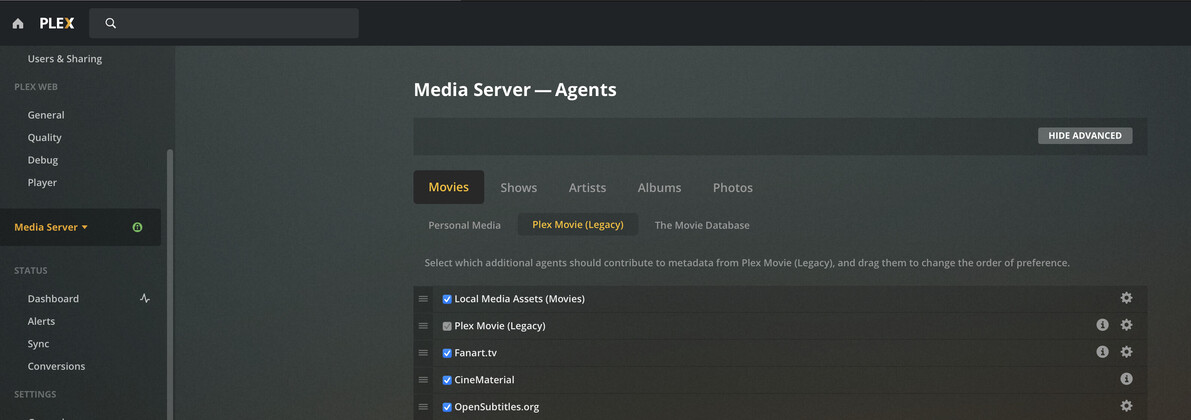
Task: Select Plex Movie (Legacy) agent tab
Action: 578,225
